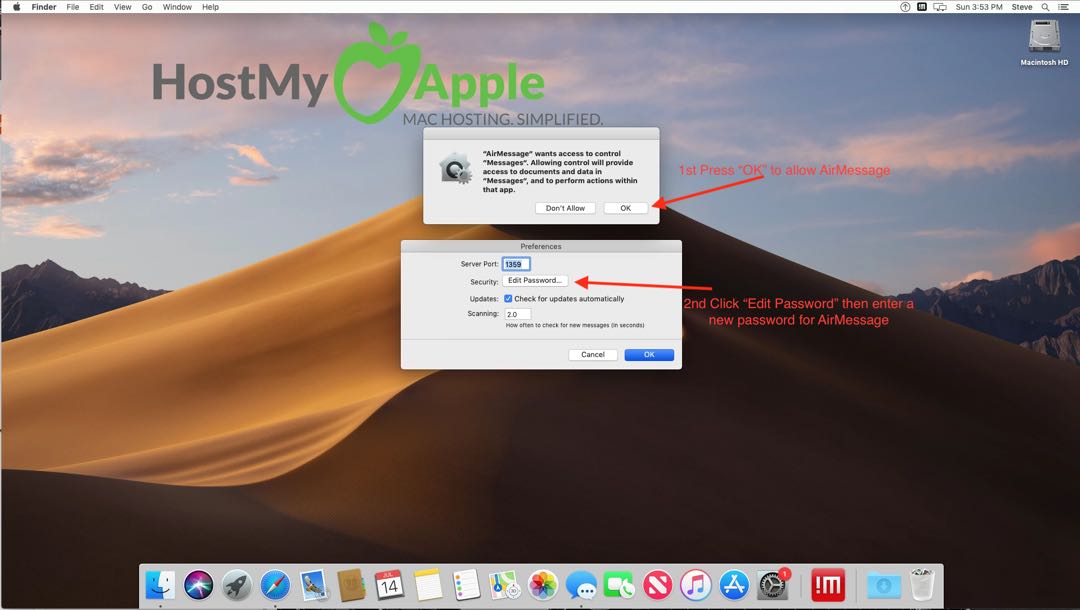The image size is (1080, 610).
Task: Open the Edit menu
Action: (x=96, y=7)
